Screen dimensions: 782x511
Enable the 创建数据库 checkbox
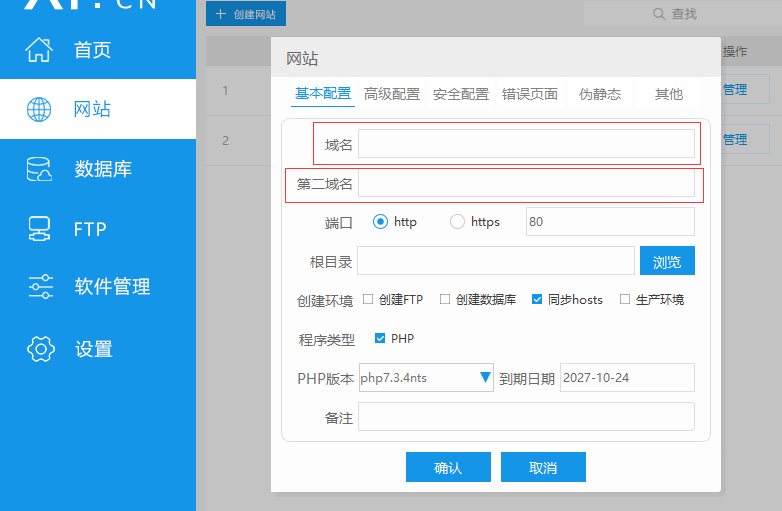[x=445, y=299]
